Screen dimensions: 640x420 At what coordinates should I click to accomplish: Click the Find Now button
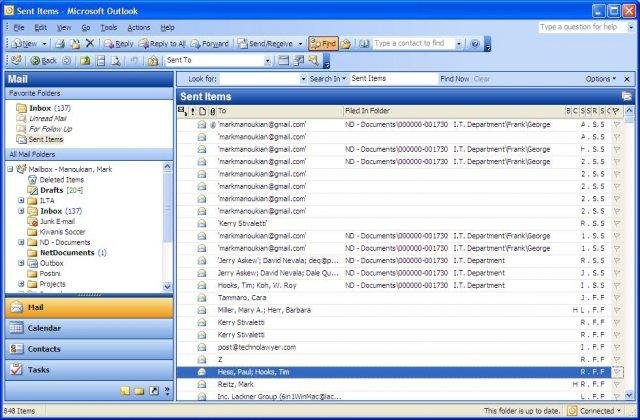click(454, 79)
